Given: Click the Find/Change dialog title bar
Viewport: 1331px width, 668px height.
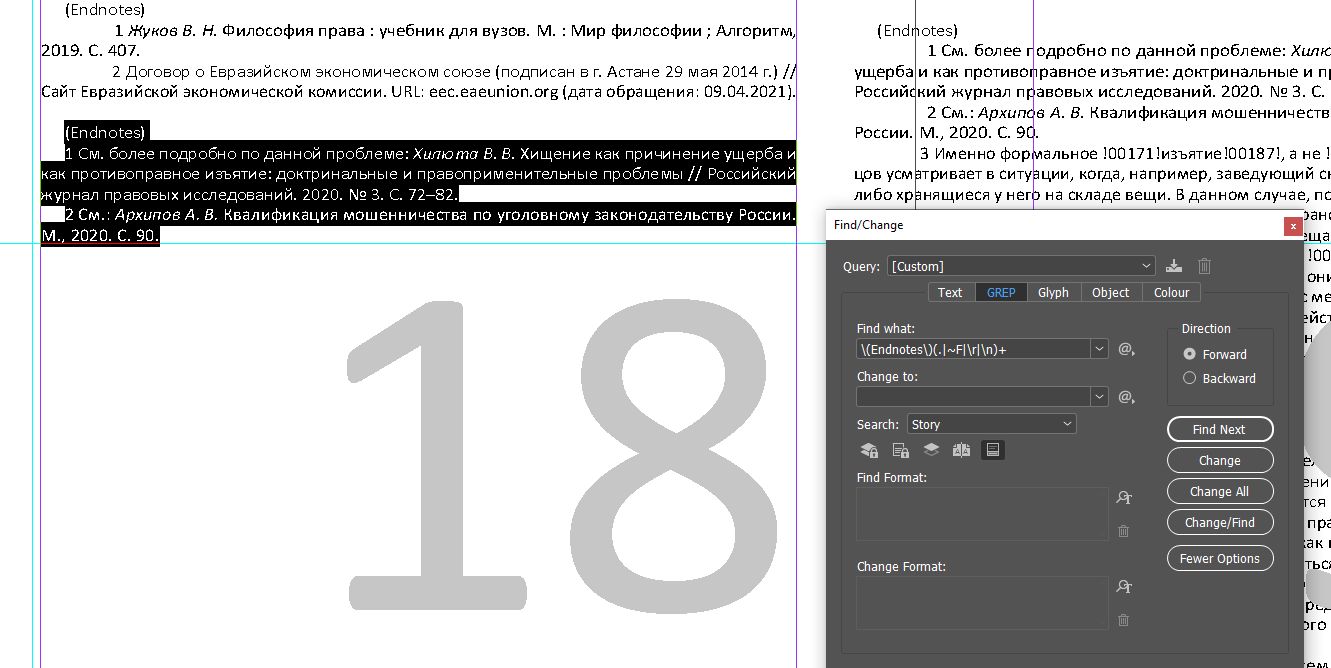Looking at the screenshot, I should tap(1054, 226).
